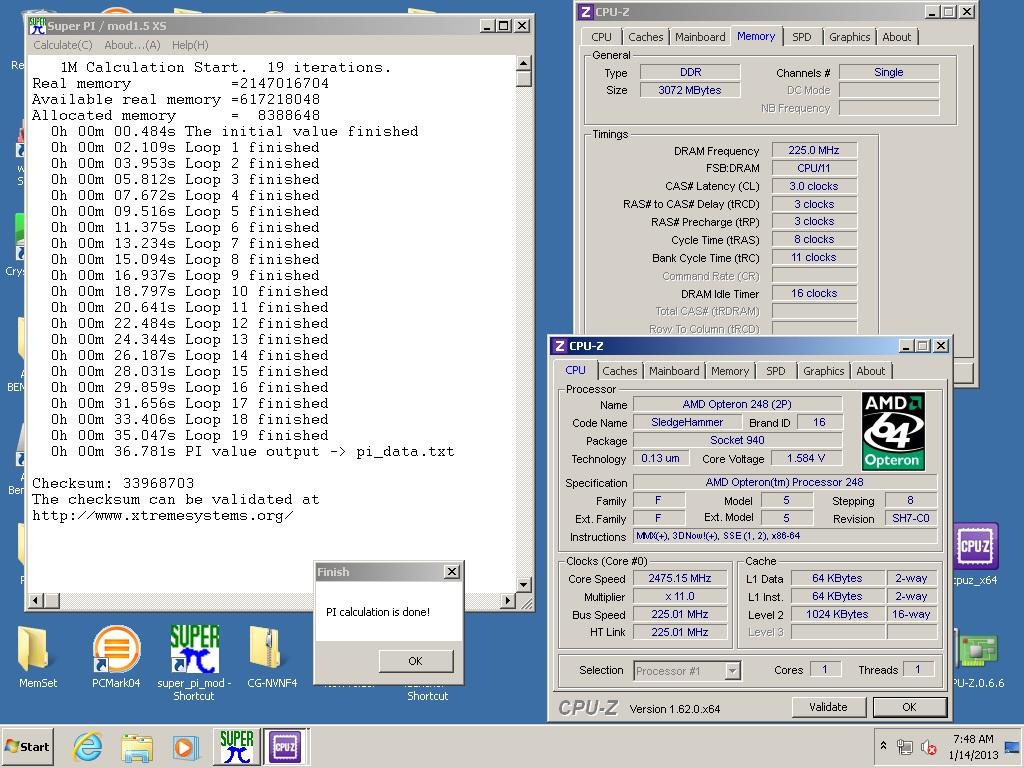The image size is (1024, 768).
Task: Click the Level 2 1024 KBytes value
Action: pyautogui.click(x=837, y=614)
